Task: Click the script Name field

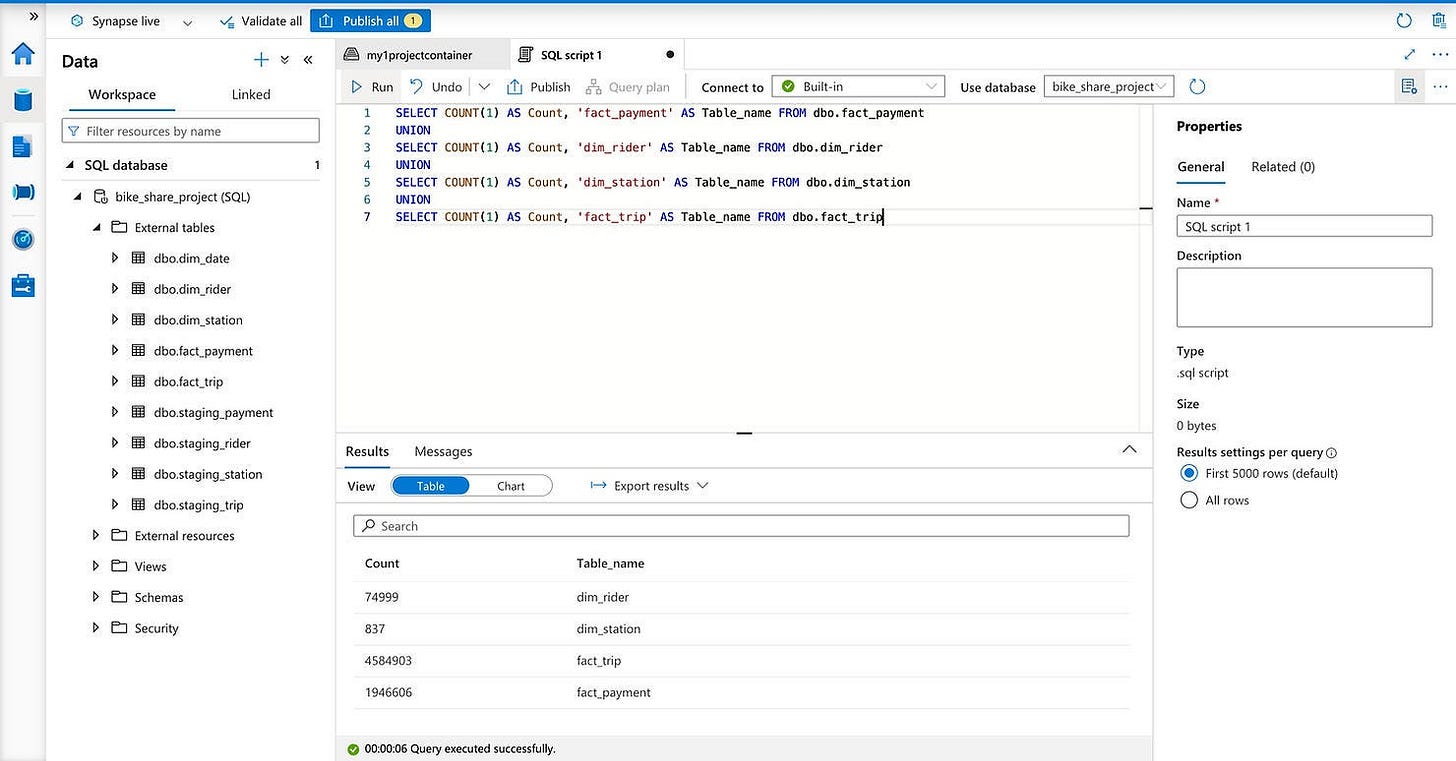Action: (1304, 226)
